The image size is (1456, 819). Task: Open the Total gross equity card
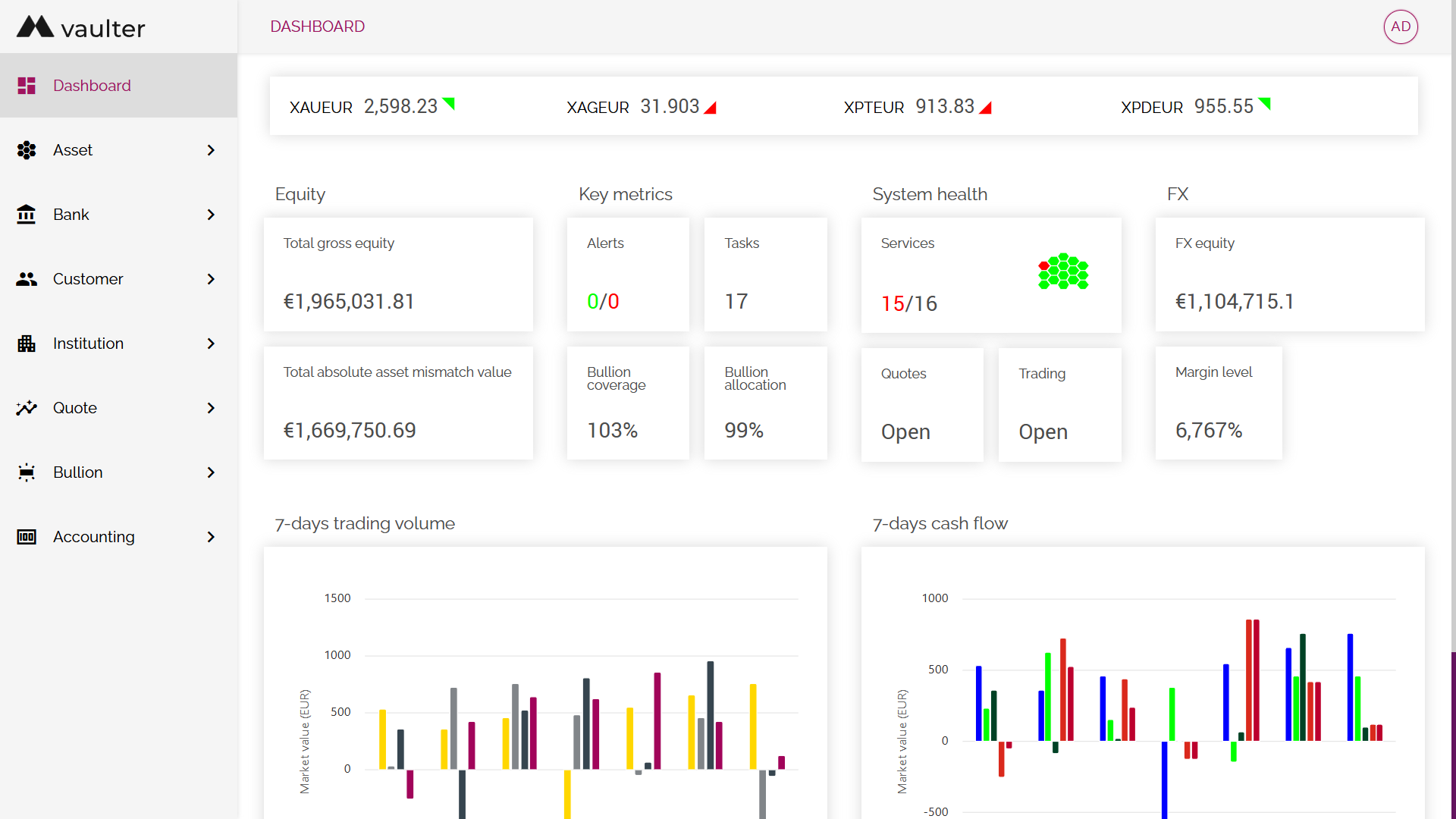(398, 275)
